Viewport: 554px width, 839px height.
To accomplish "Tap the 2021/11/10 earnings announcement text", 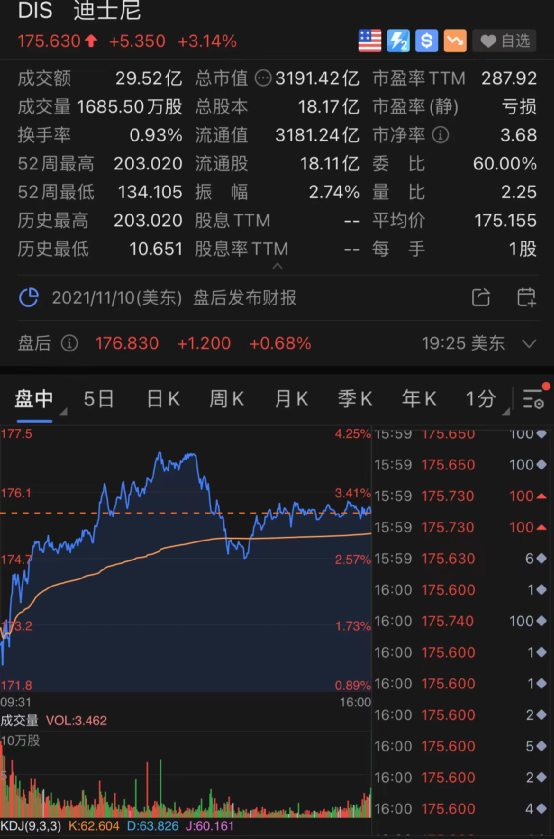I will coord(174,298).
